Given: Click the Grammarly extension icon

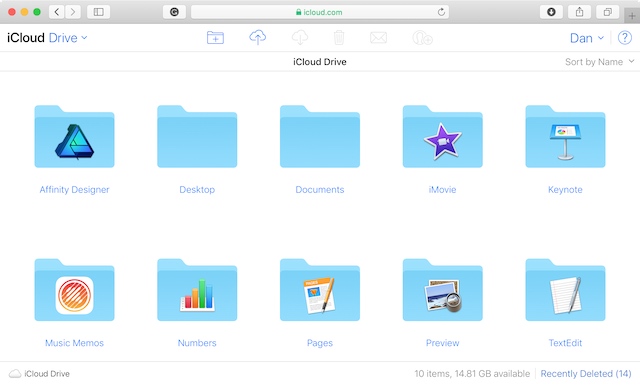Looking at the screenshot, I should (174, 12).
